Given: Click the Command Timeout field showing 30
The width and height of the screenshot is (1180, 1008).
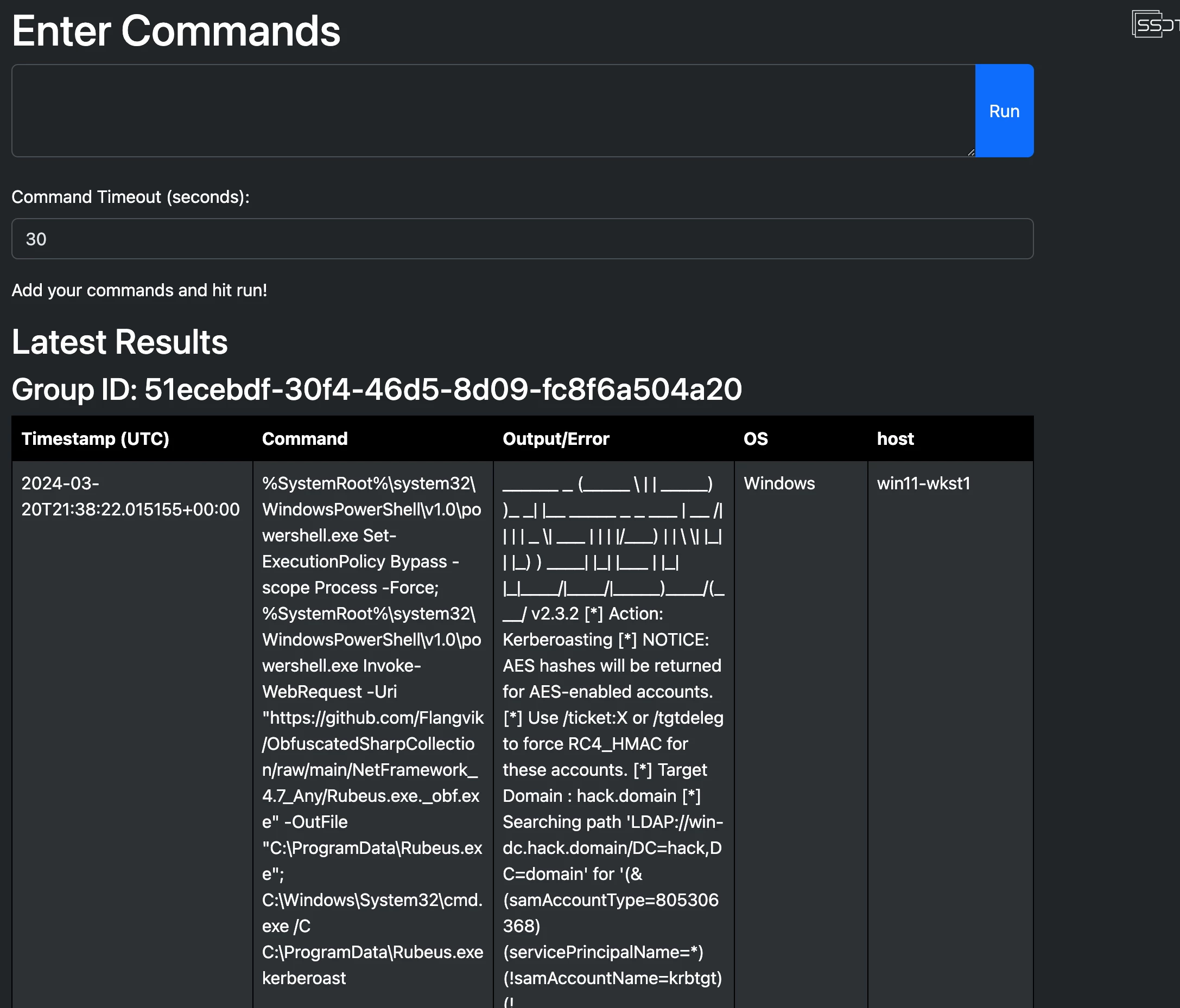Looking at the screenshot, I should [x=522, y=239].
